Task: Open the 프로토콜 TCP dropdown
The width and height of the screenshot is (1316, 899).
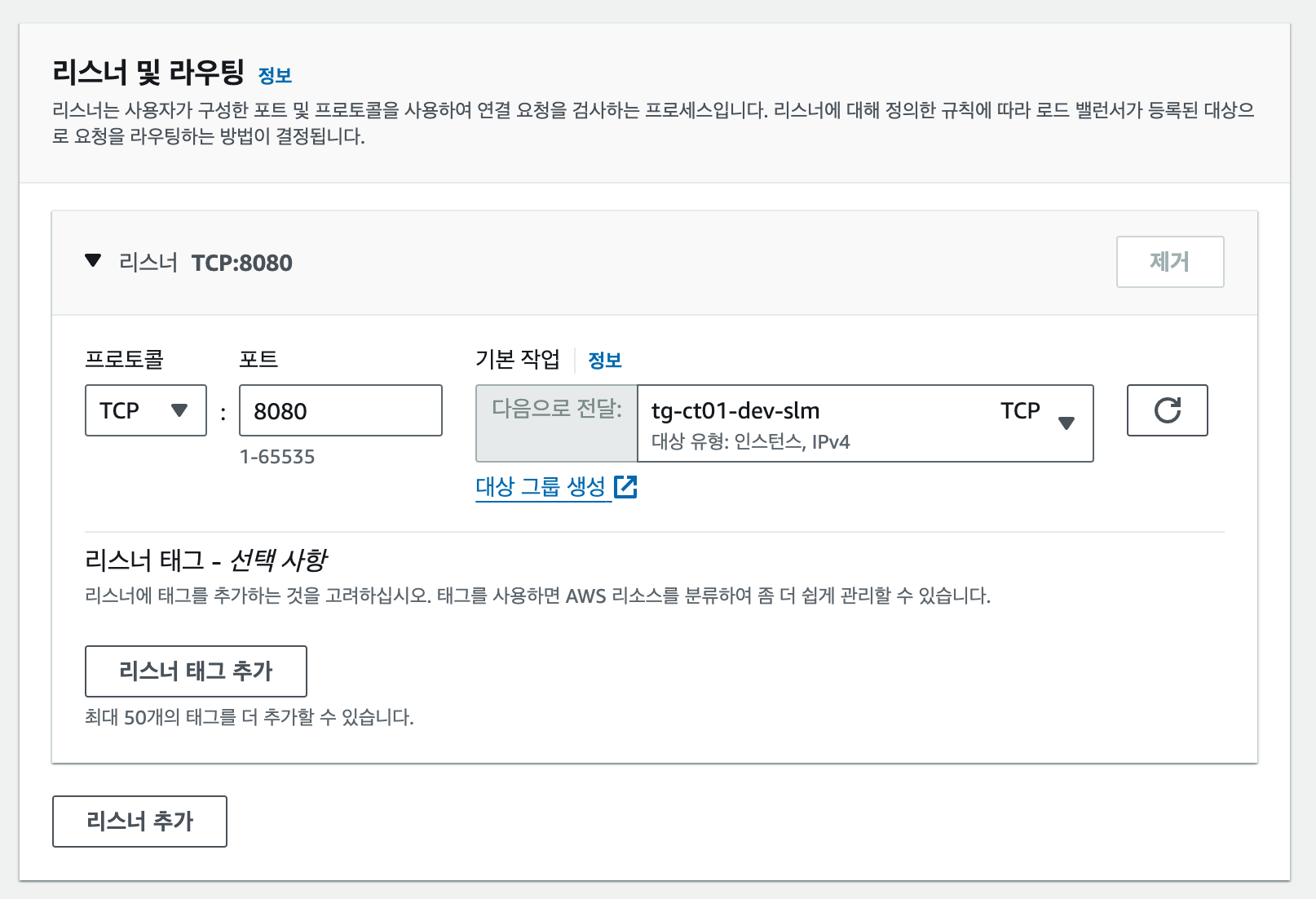Action: pyautogui.click(x=146, y=410)
